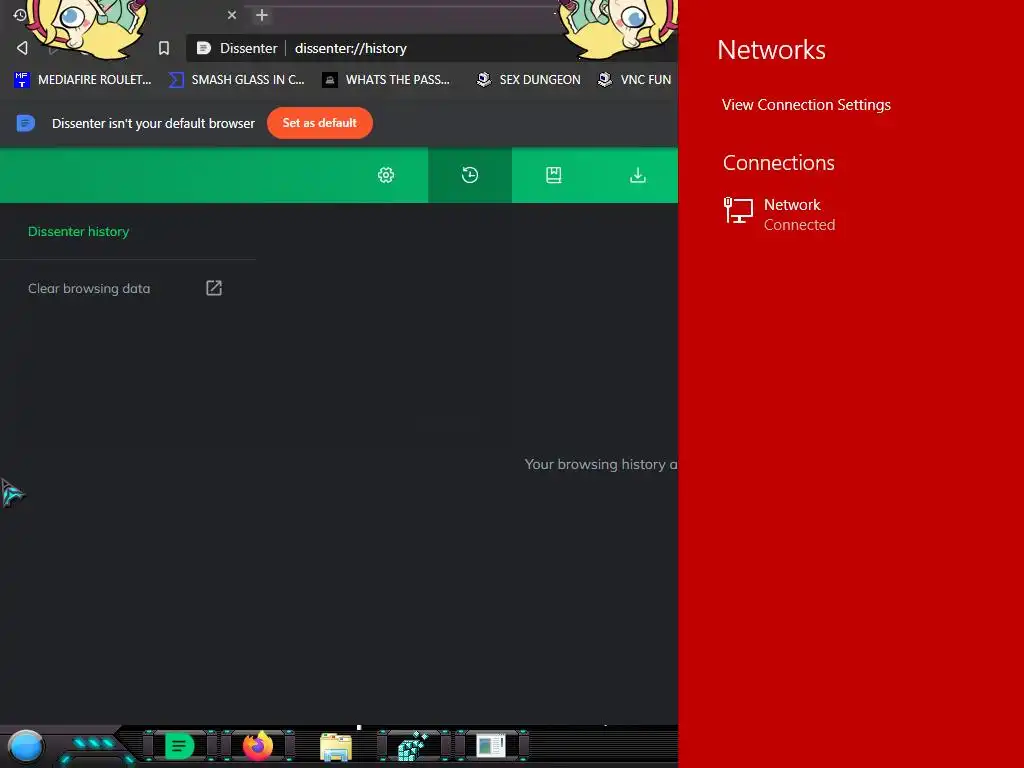Open the external link icon beside Clear browsing data
This screenshot has height=768, width=1024.
click(x=214, y=288)
